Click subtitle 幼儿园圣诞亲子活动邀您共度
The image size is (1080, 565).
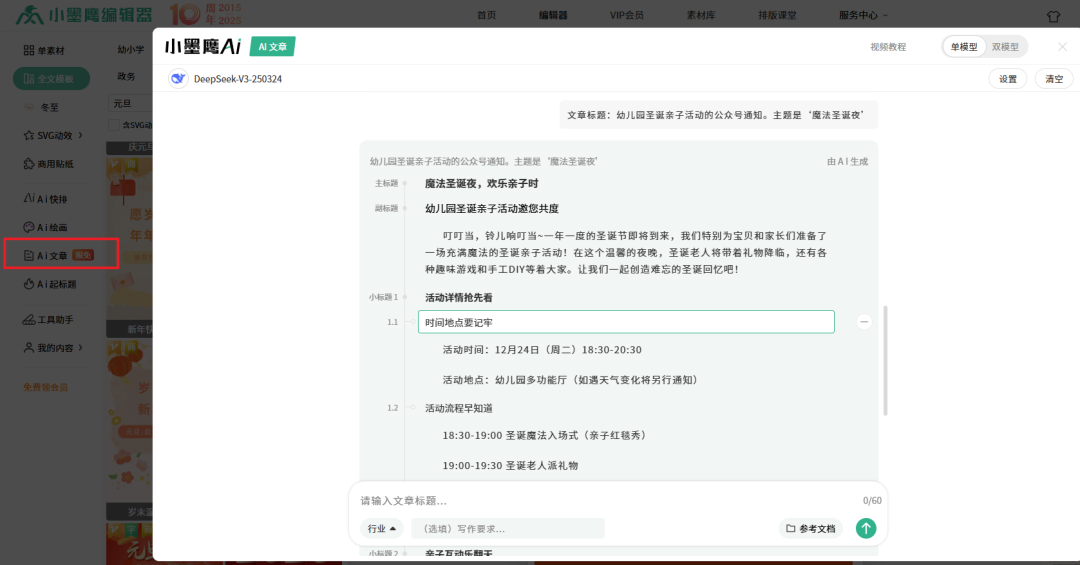(492, 208)
